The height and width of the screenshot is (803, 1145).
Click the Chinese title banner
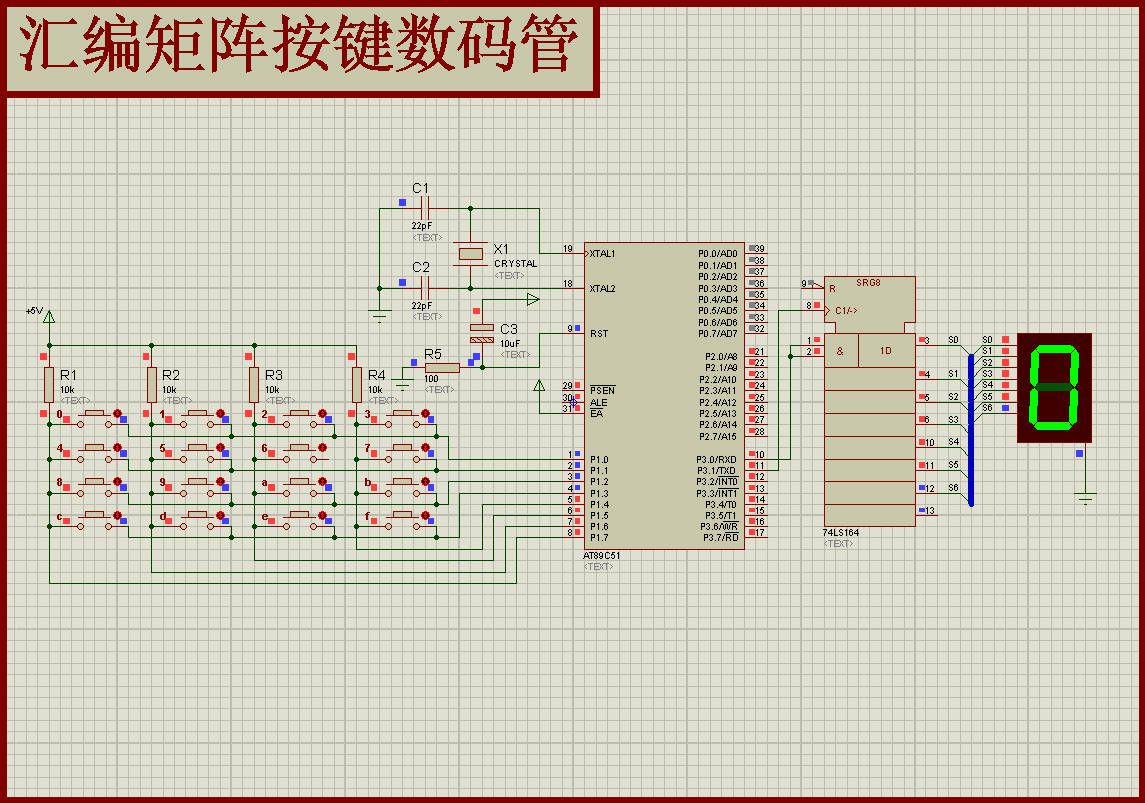coord(300,49)
